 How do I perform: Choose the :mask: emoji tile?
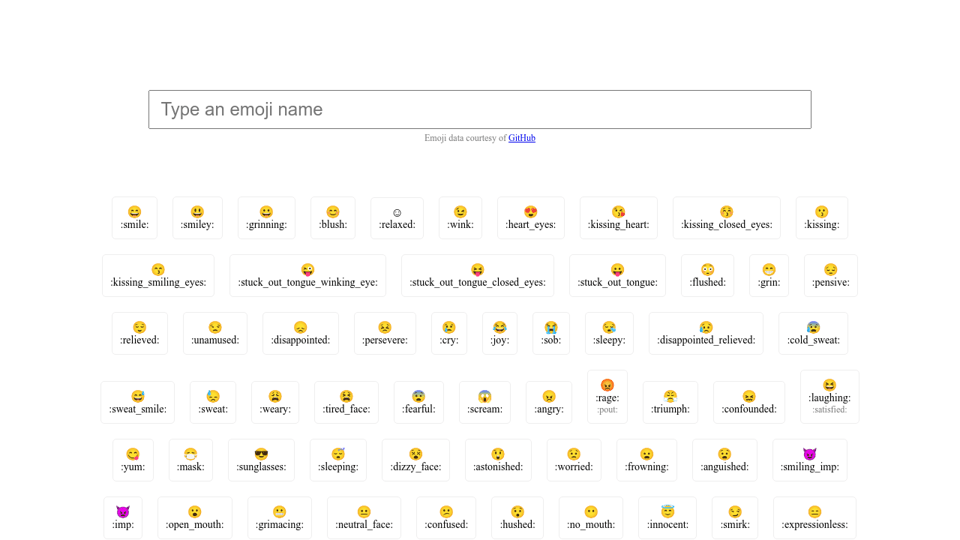coord(190,460)
